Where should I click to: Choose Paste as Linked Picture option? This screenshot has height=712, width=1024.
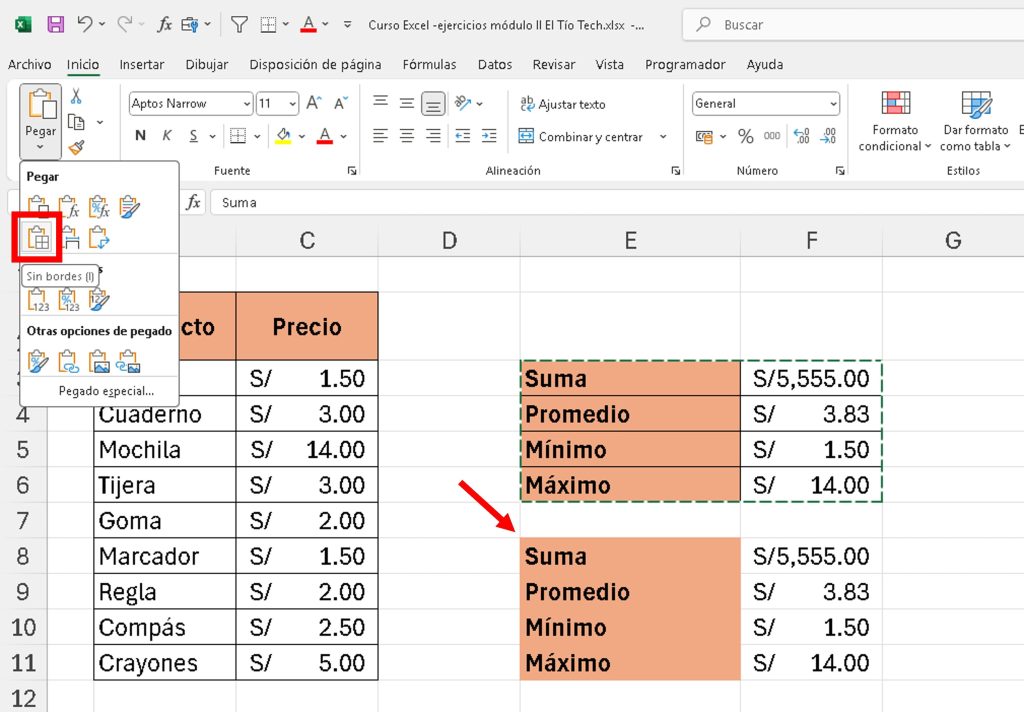(129, 361)
